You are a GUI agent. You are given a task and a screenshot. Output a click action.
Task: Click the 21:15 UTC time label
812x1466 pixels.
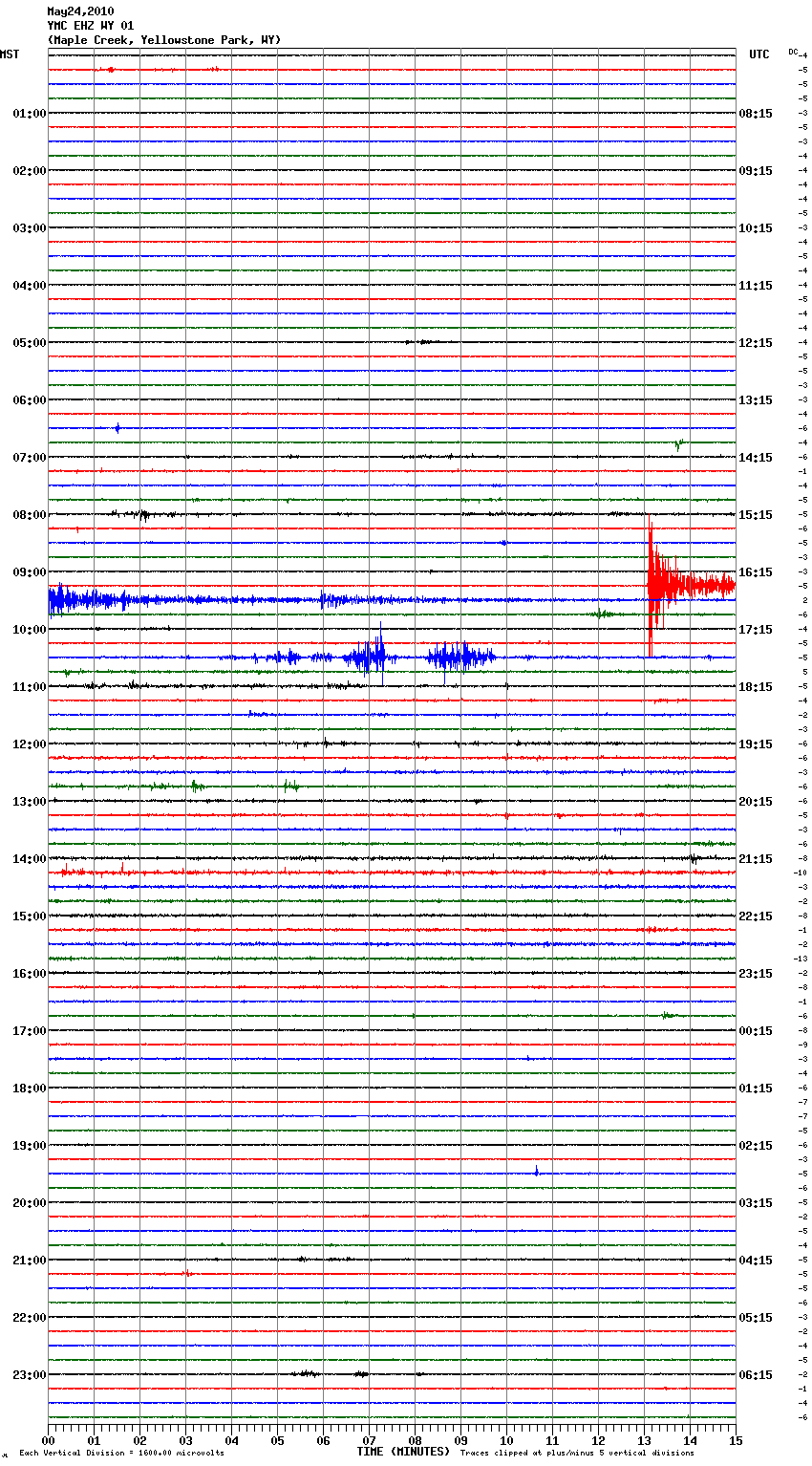pyautogui.click(x=756, y=859)
